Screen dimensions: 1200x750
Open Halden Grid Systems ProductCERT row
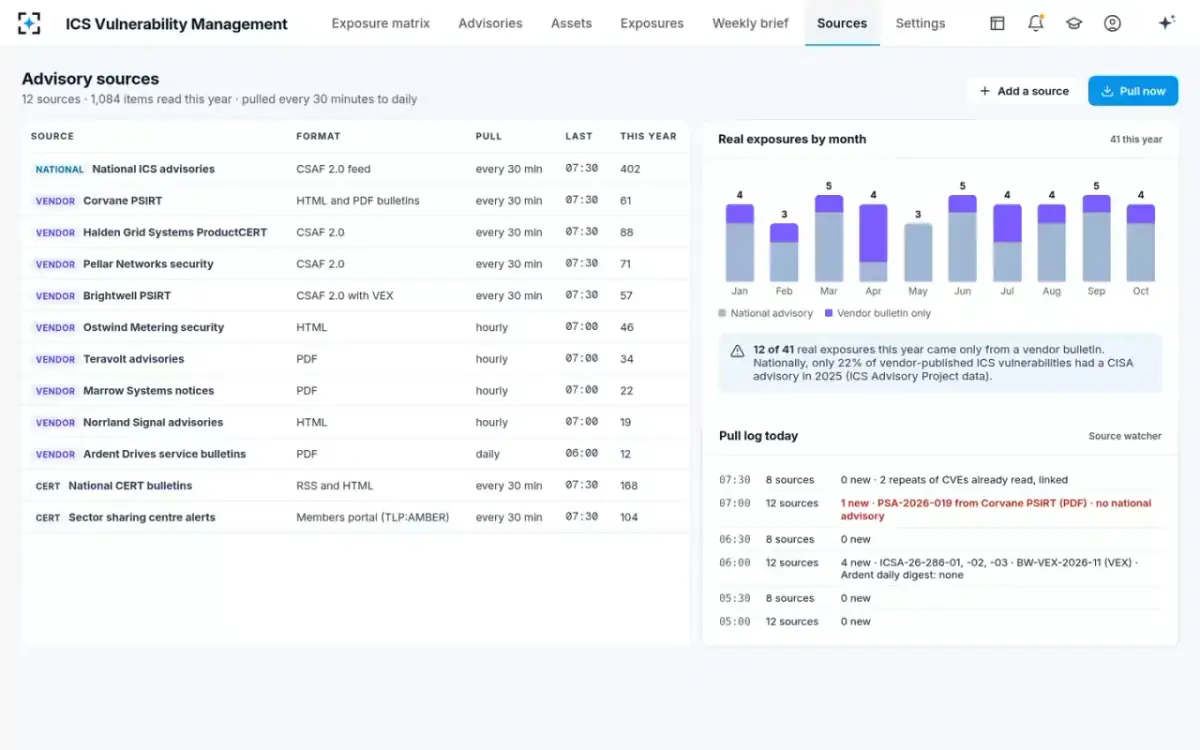point(356,232)
